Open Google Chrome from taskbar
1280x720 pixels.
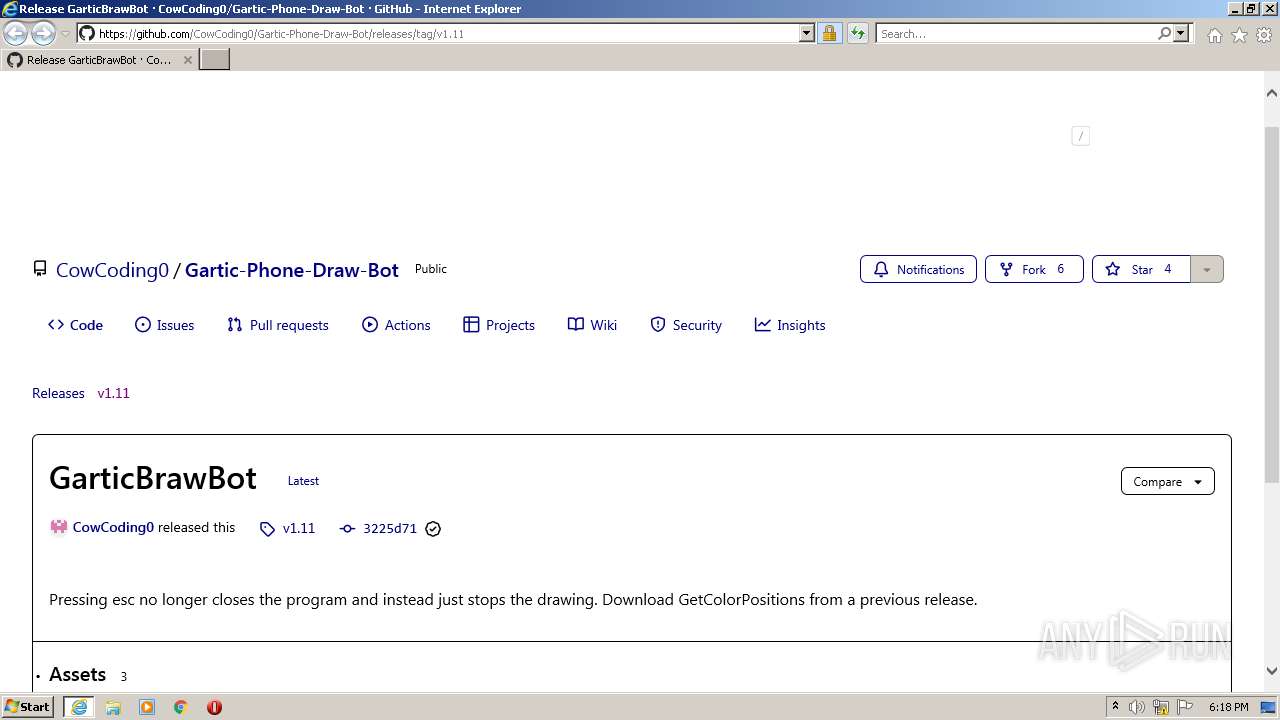tap(181, 707)
